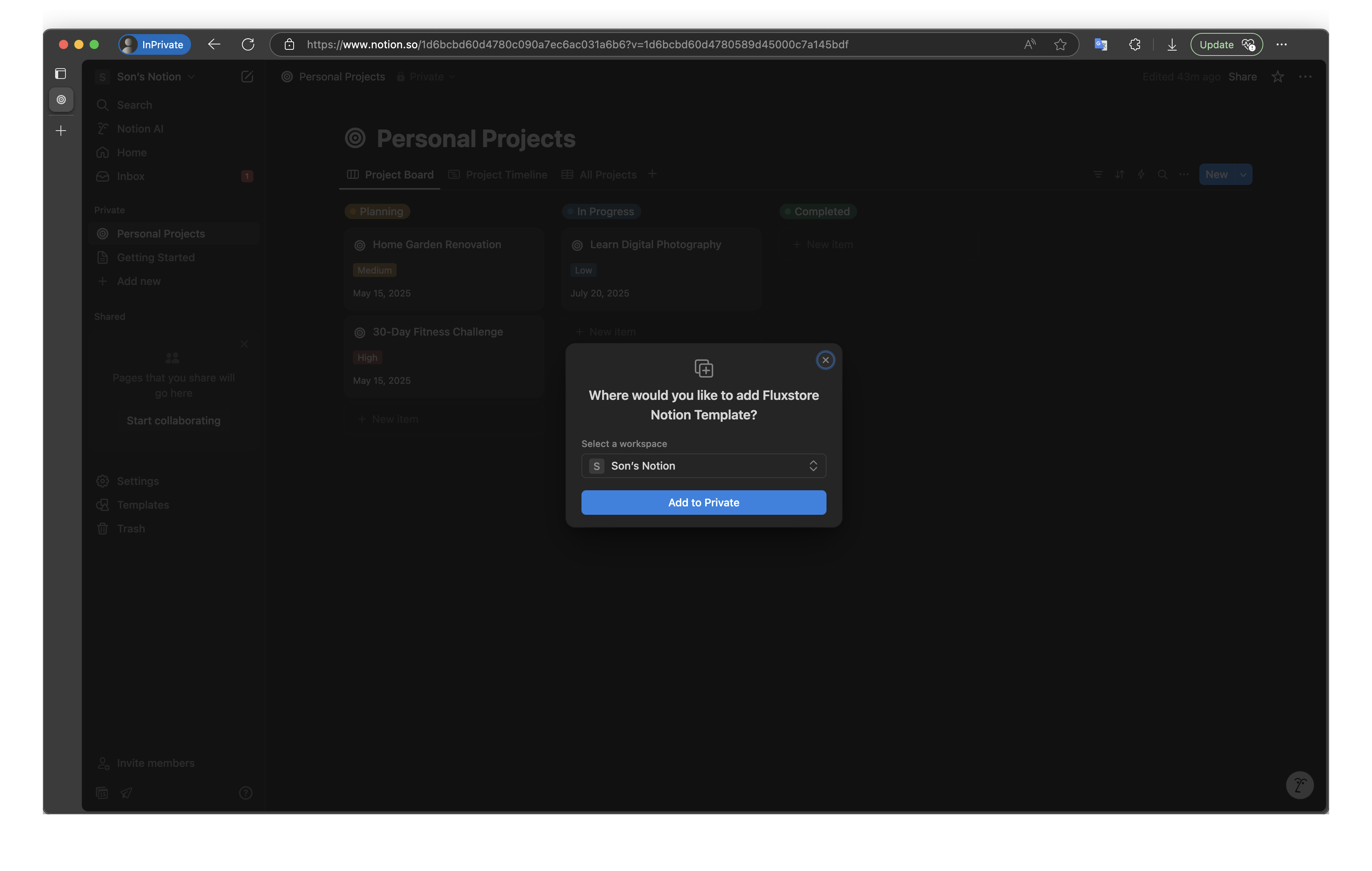
Task: Search within the database using the magnifier icon
Action: click(x=1162, y=174)
